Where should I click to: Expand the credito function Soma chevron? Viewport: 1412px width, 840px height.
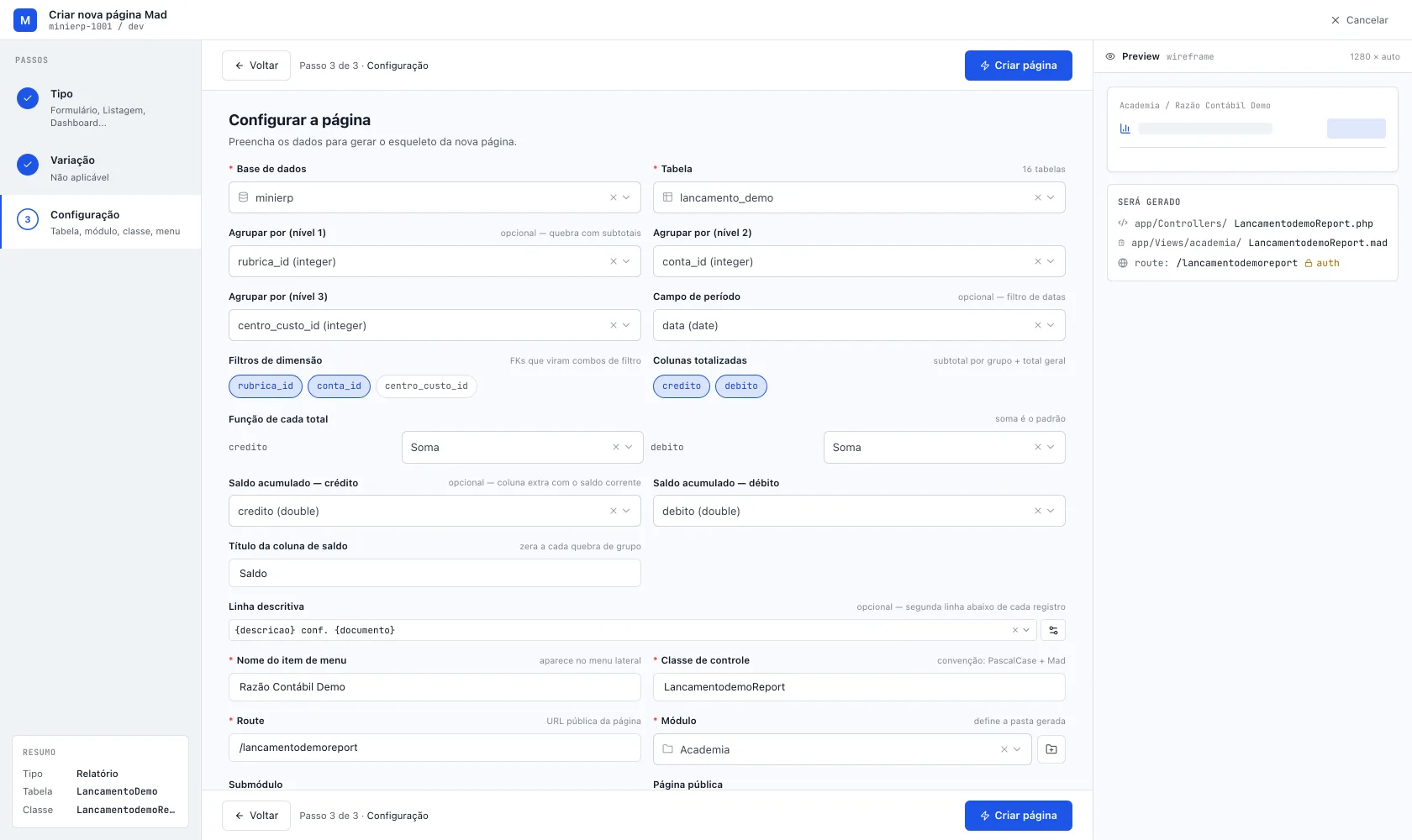tap(629, 447)
